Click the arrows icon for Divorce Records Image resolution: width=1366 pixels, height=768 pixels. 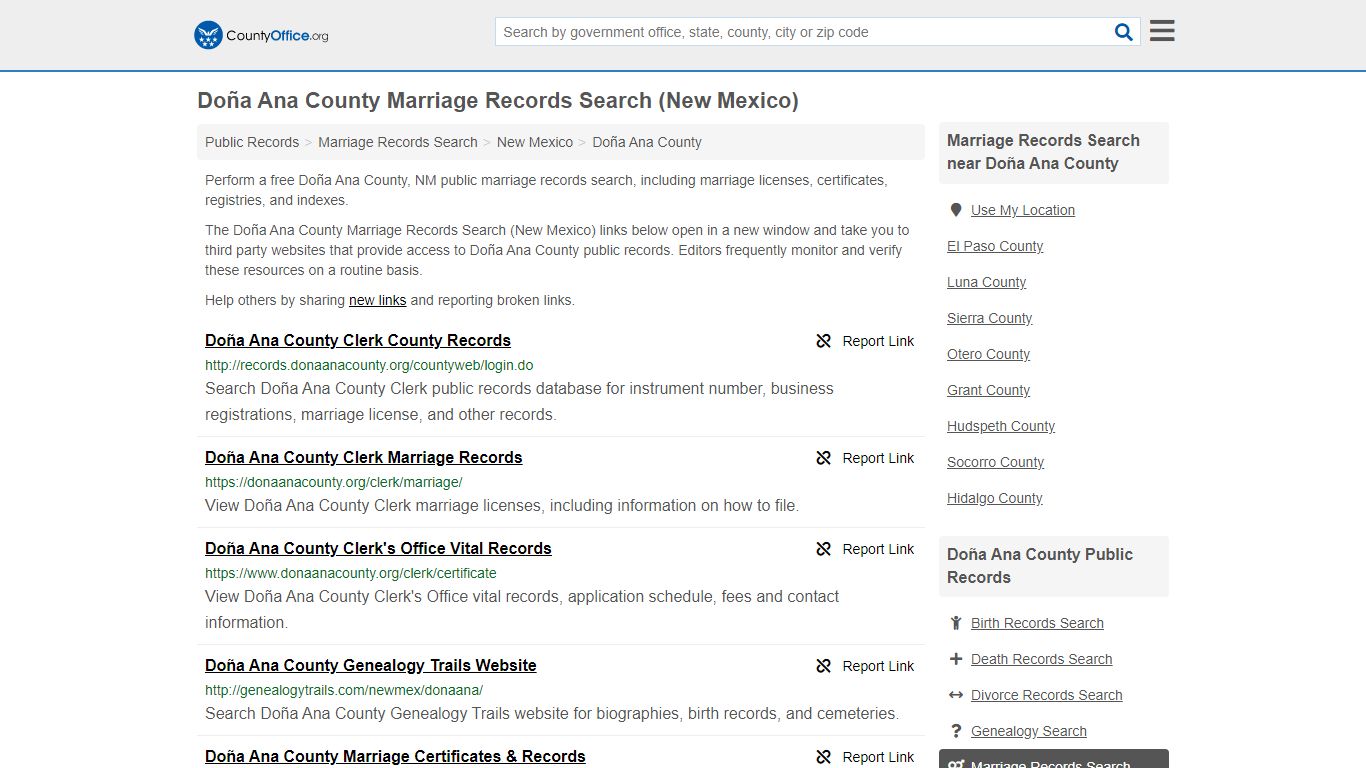(x=956, y=695)
